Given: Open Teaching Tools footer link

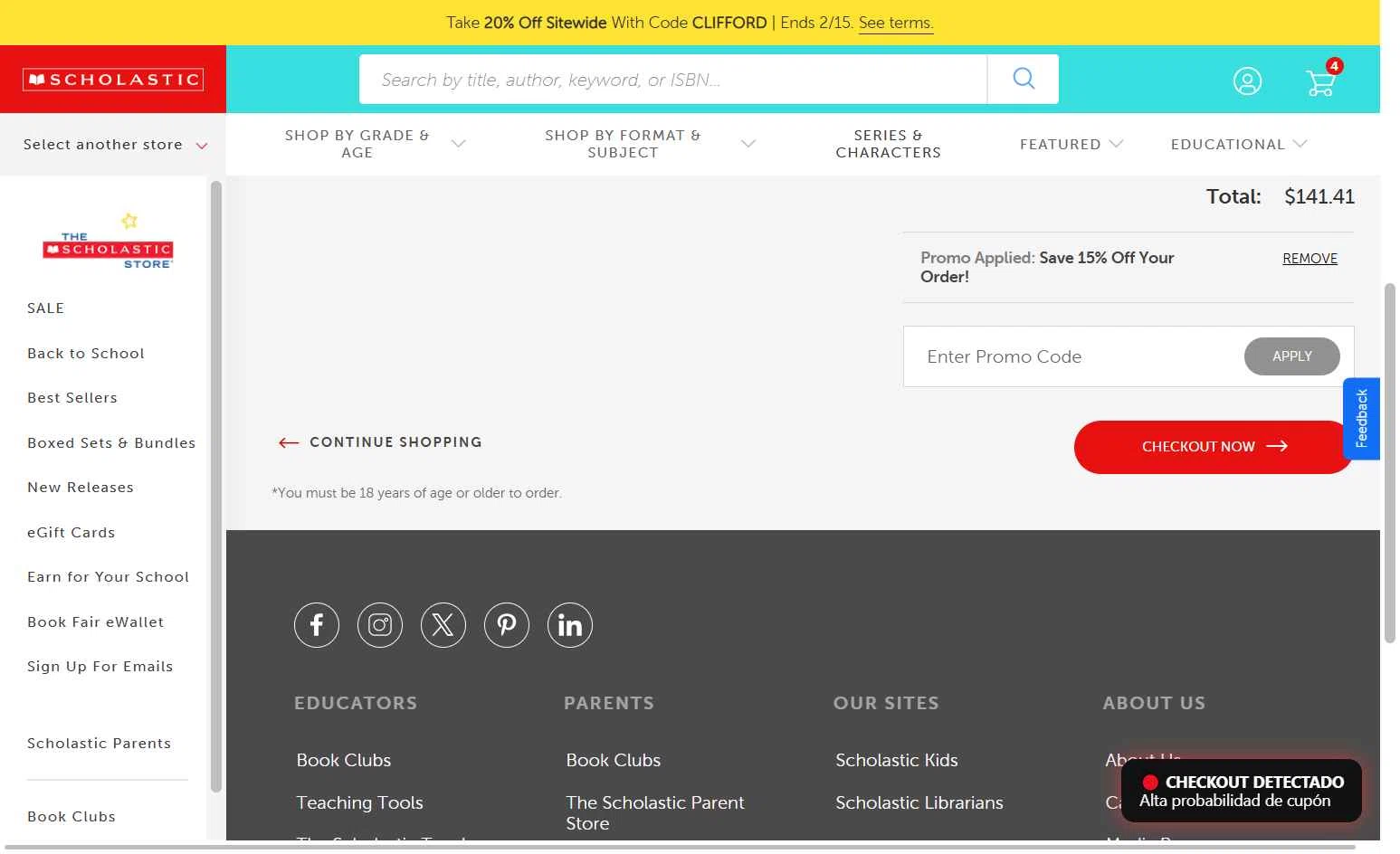Looking at the screenshot, I should pyautogui.click(x=360, y=803).
